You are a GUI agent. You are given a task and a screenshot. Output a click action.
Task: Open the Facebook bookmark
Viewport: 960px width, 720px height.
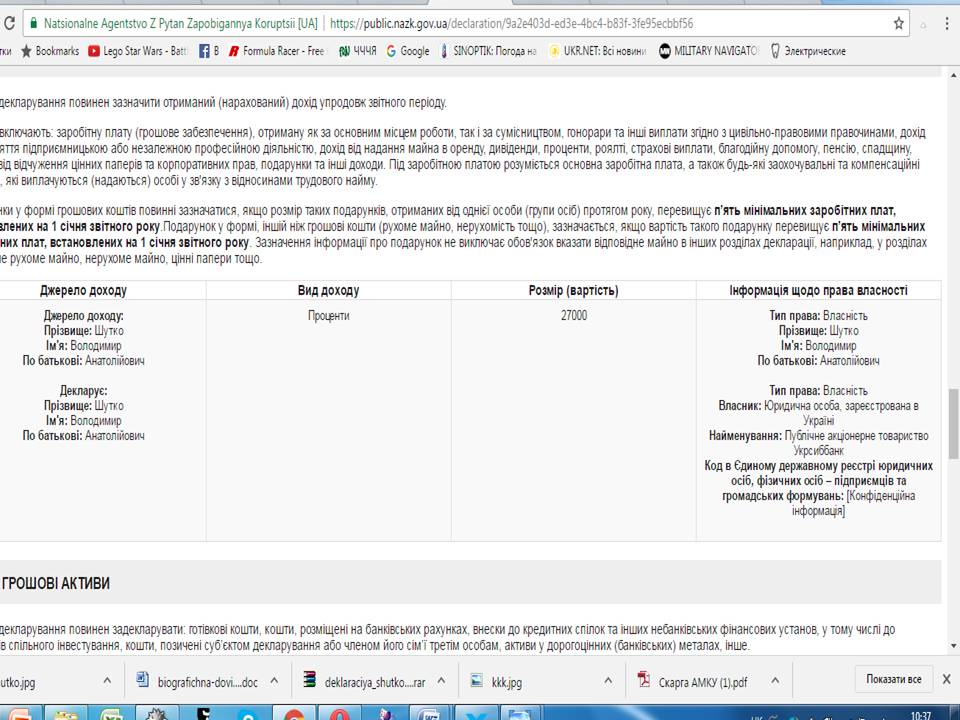point(209,51)
